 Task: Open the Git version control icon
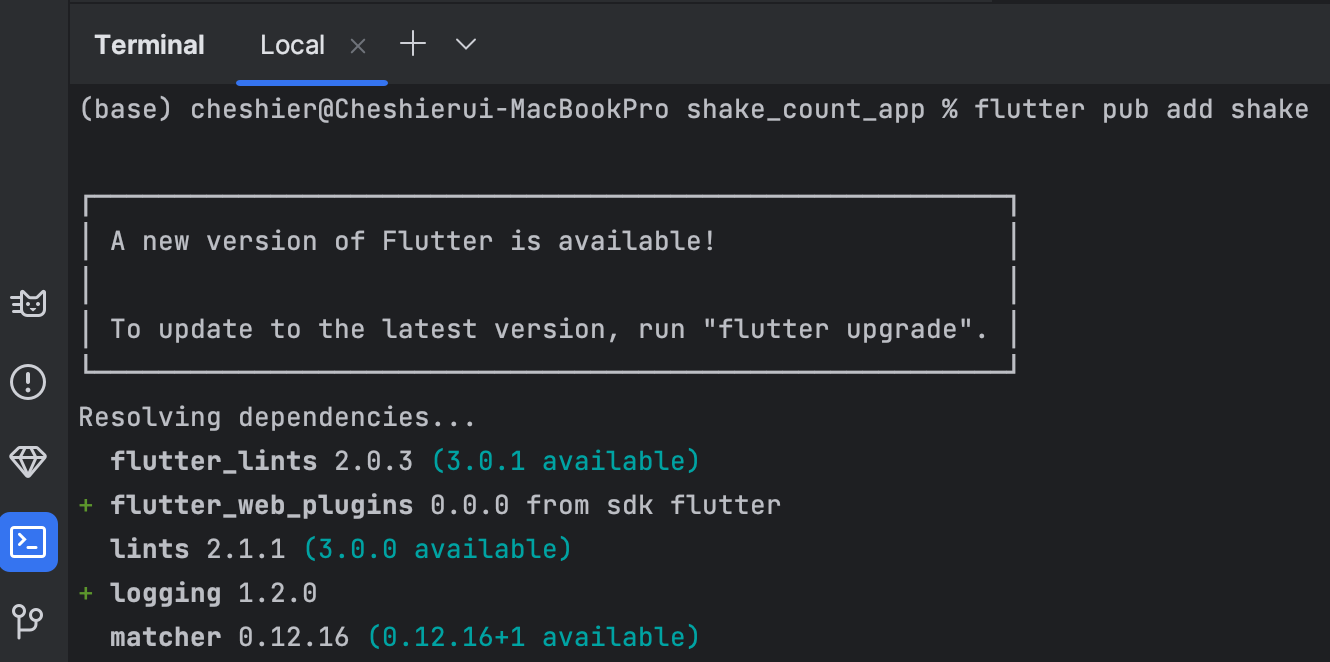pyautogui.click(x=28, y=621)
